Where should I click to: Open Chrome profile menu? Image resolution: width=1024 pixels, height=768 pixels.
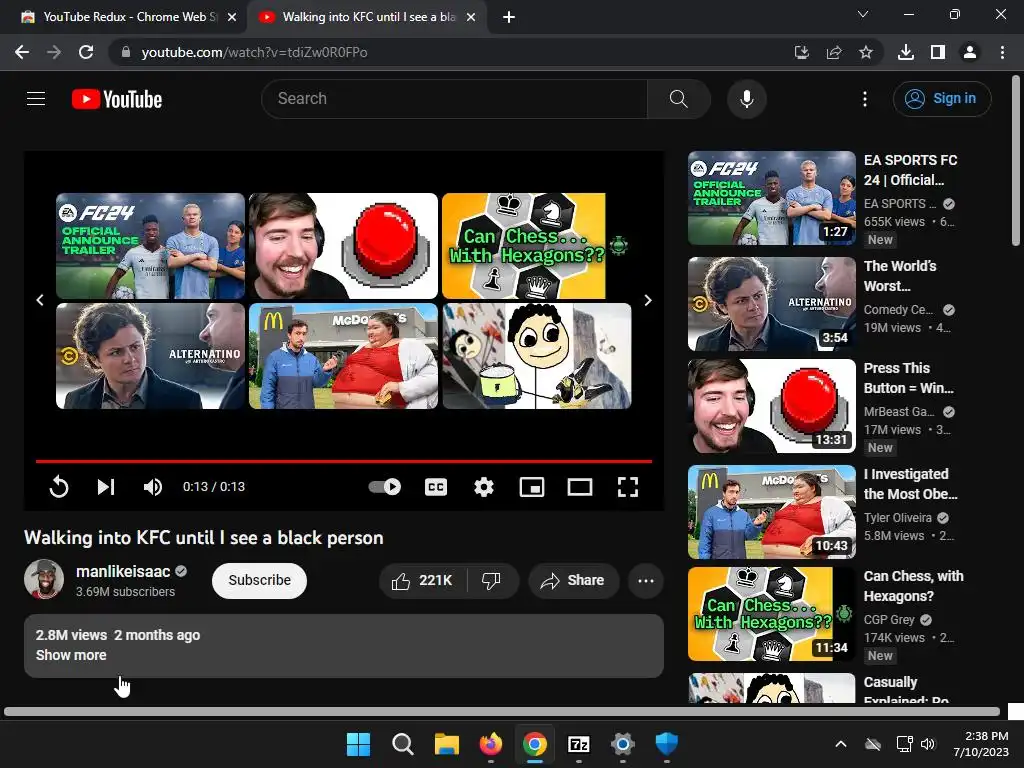click(970, 52)
